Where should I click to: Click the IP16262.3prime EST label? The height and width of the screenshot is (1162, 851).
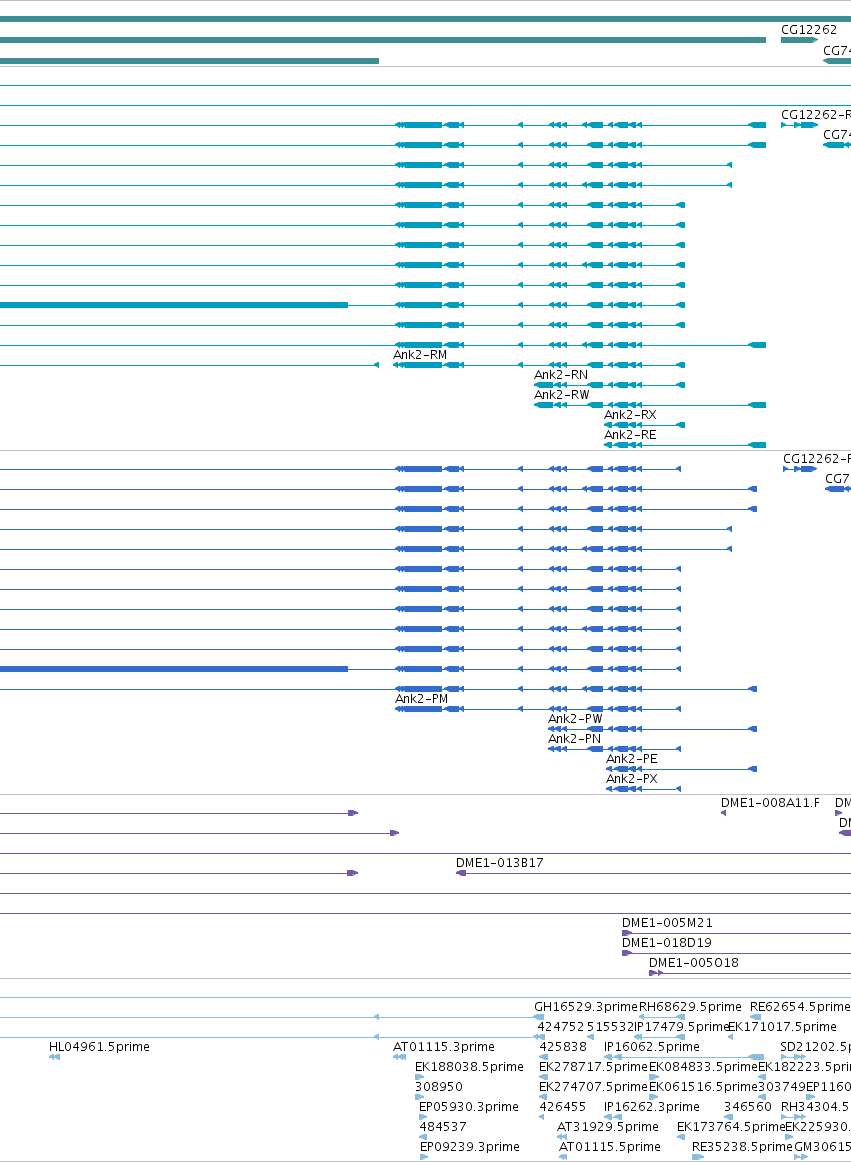[652, 1107]
